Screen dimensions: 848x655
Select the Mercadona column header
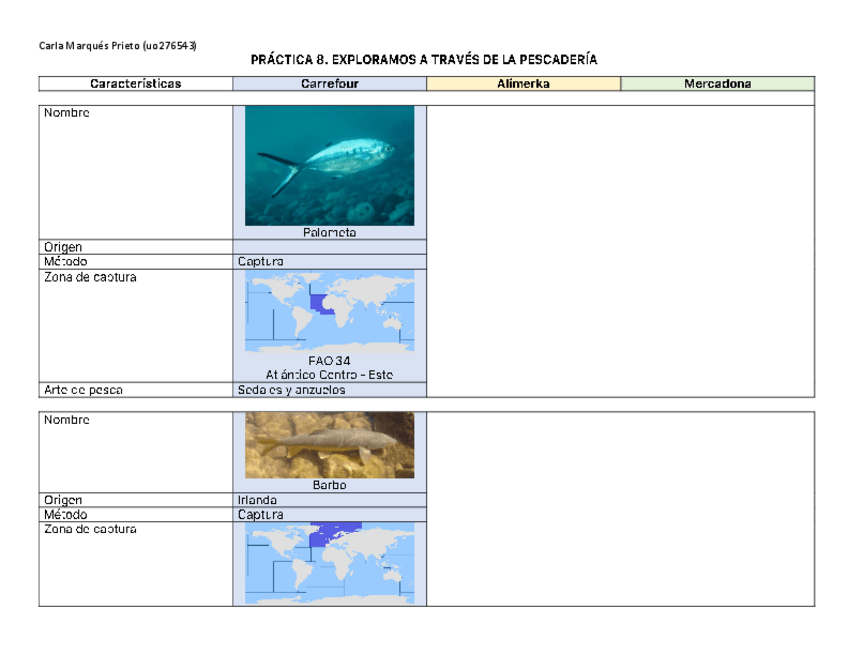719,84
